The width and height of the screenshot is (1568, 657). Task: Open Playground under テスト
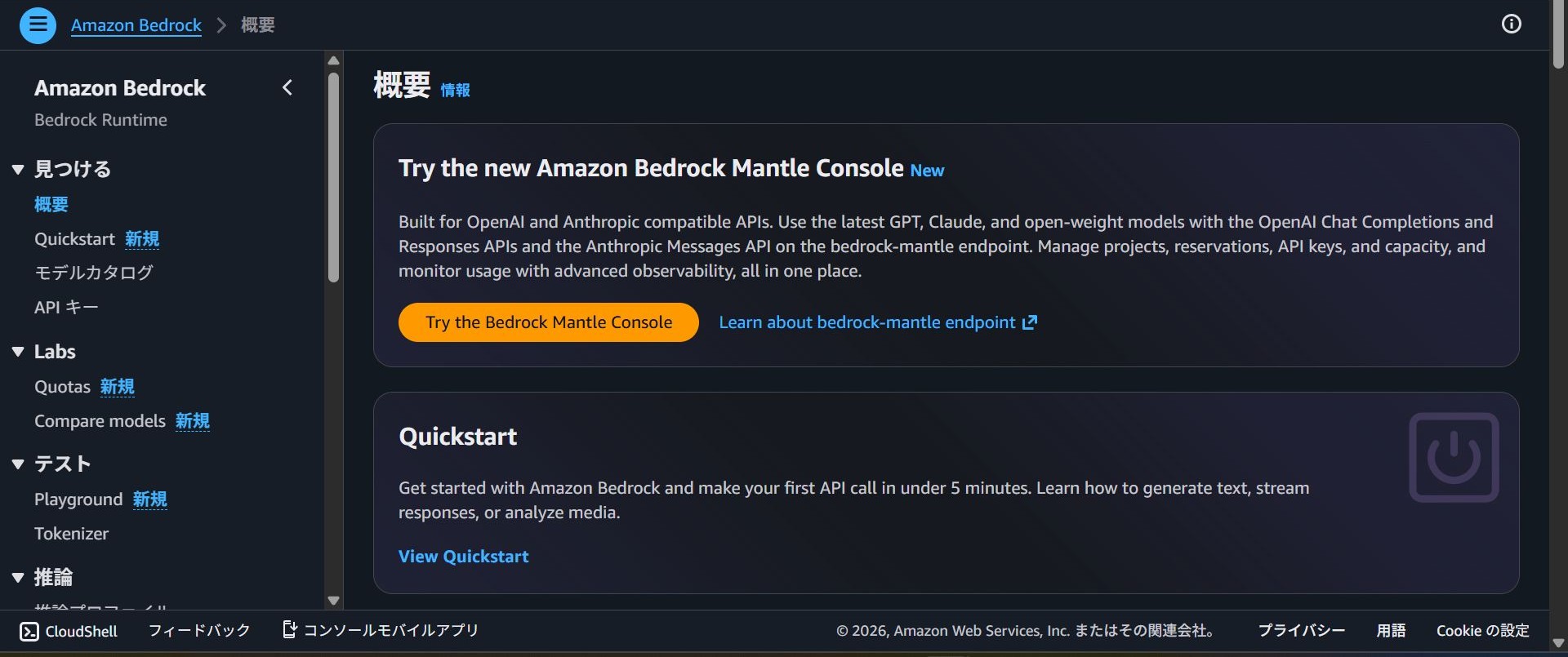tap(78, 499)
